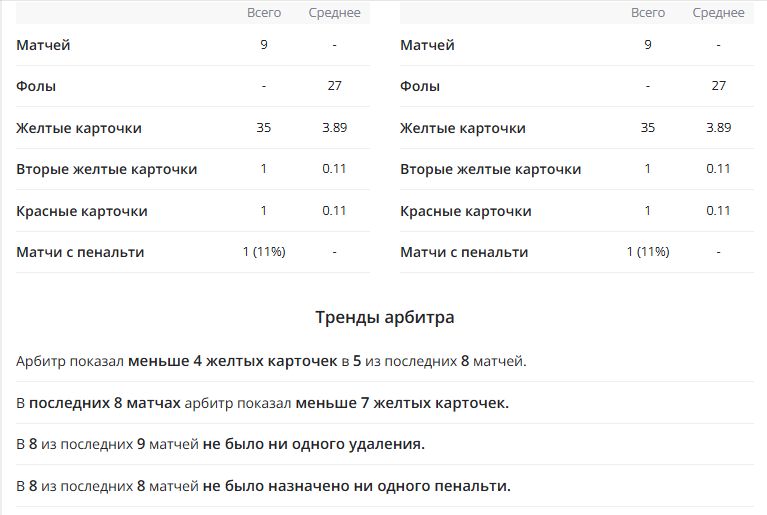Click the fouls average 27 in right table

[719, 86]
